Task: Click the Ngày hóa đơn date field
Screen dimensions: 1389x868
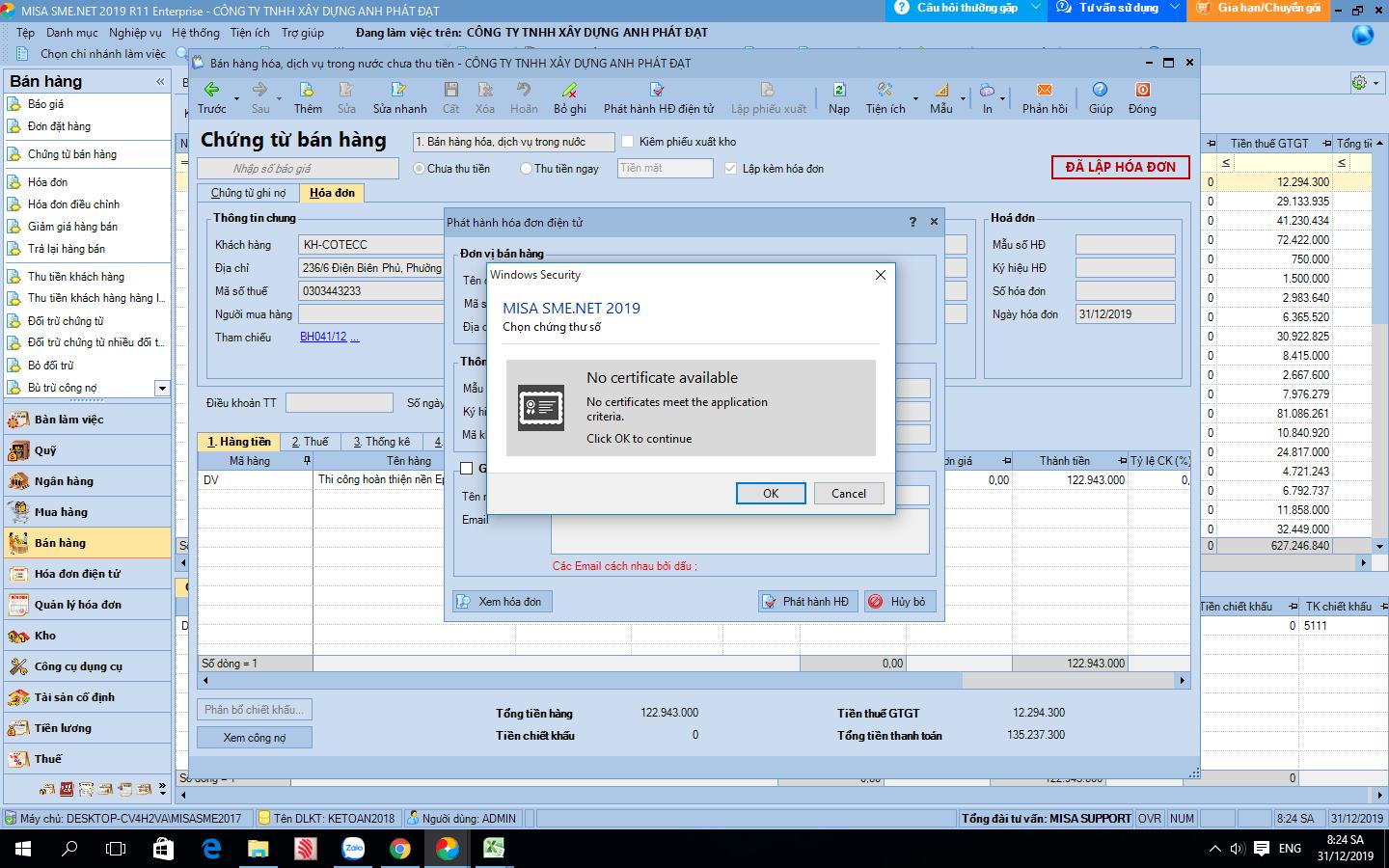Action: pyautogui.click(x=1126, y=314)
